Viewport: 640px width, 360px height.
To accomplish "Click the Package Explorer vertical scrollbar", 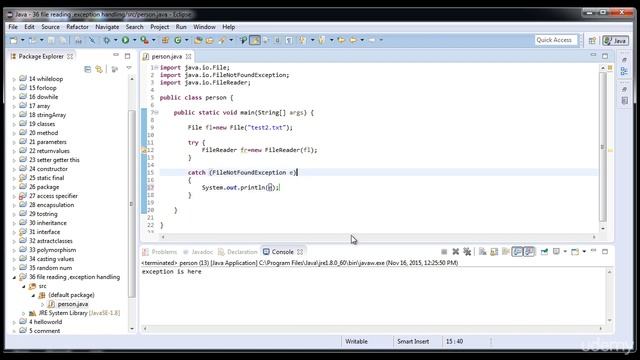I will pyautogui.click(x=131, y=204).
